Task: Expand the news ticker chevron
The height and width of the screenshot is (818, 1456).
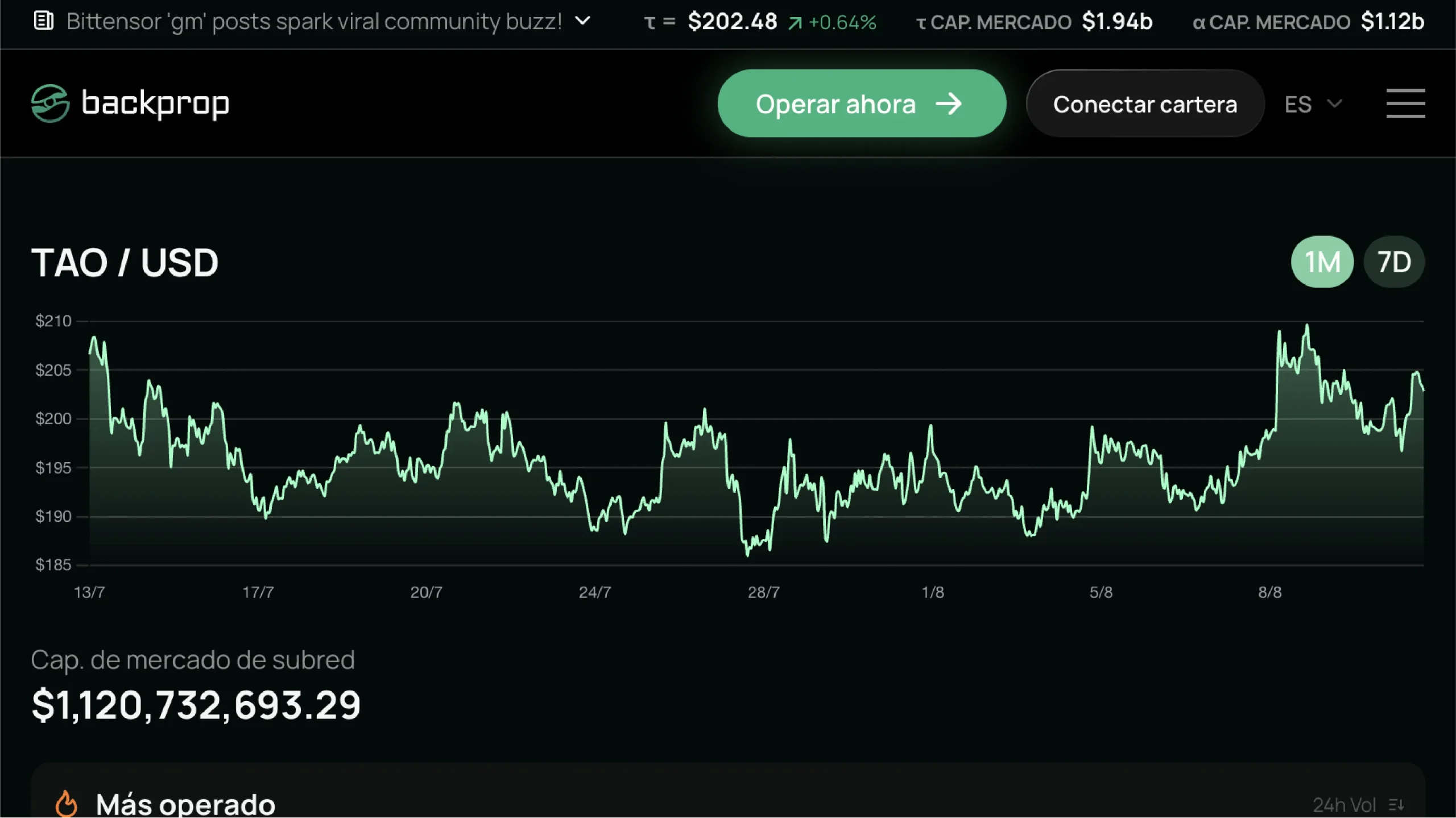Action: 582,21
